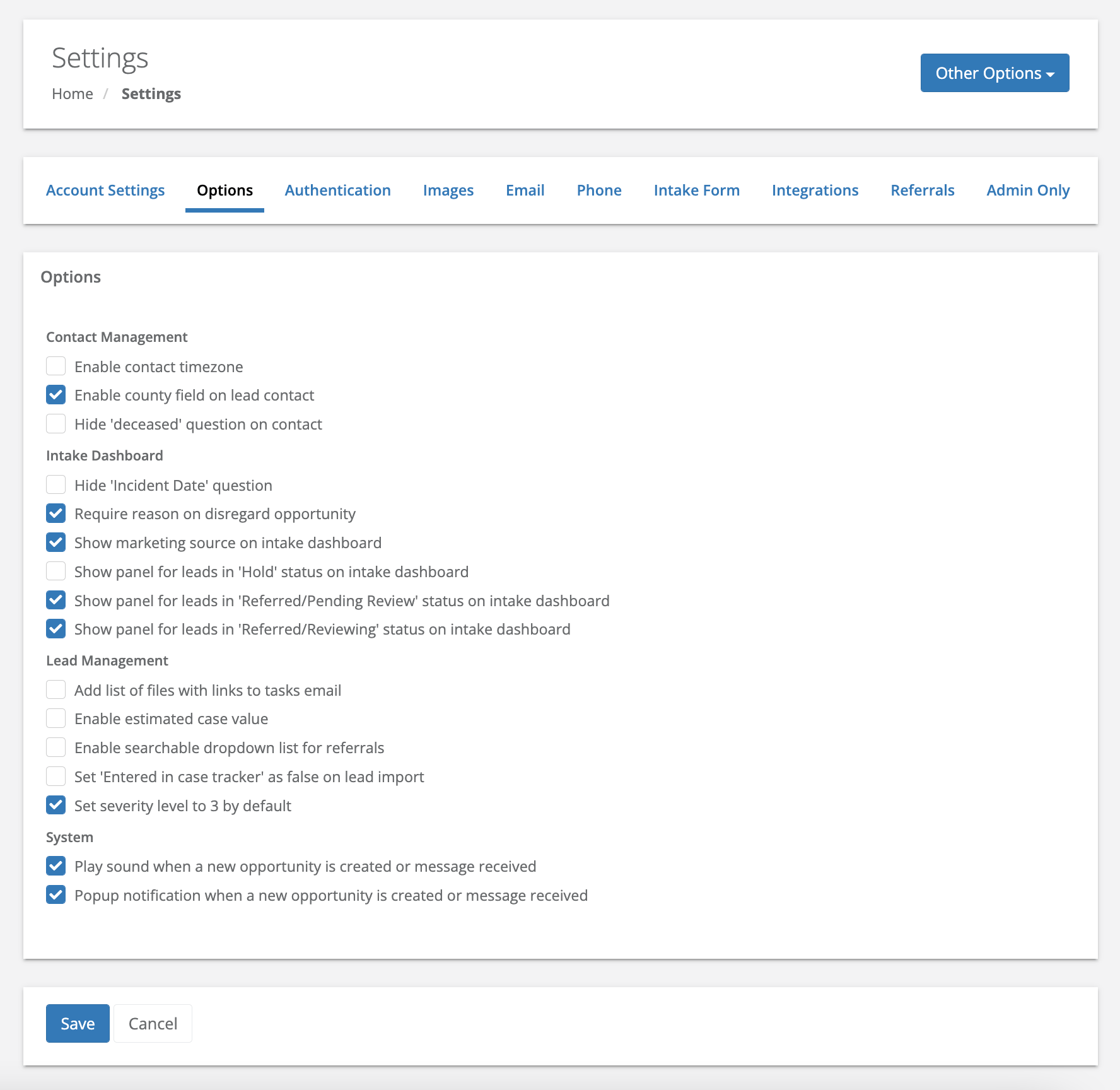
Task: Click the Home breadcrumb link
Action: [73, 94]
